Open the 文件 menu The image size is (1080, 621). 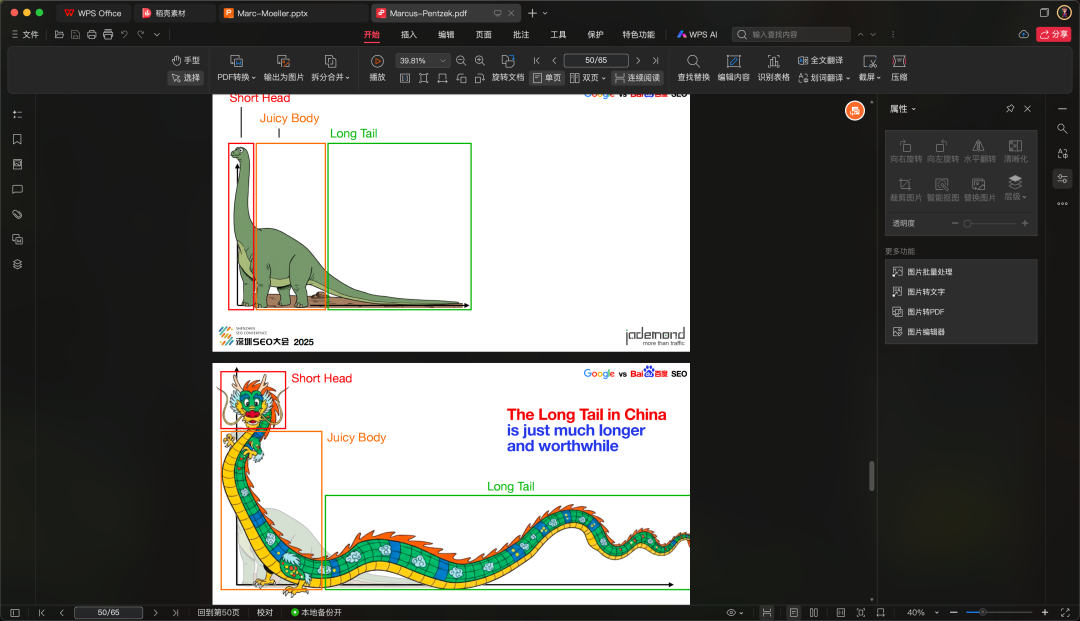[25, 34]
